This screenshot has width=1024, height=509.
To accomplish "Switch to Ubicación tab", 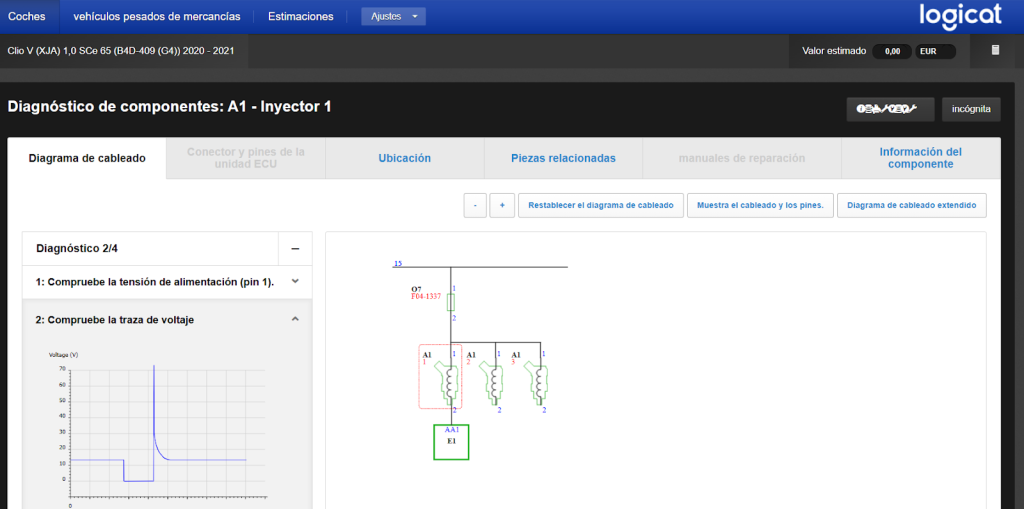I will pyautogui.click(x=404, y=158).
